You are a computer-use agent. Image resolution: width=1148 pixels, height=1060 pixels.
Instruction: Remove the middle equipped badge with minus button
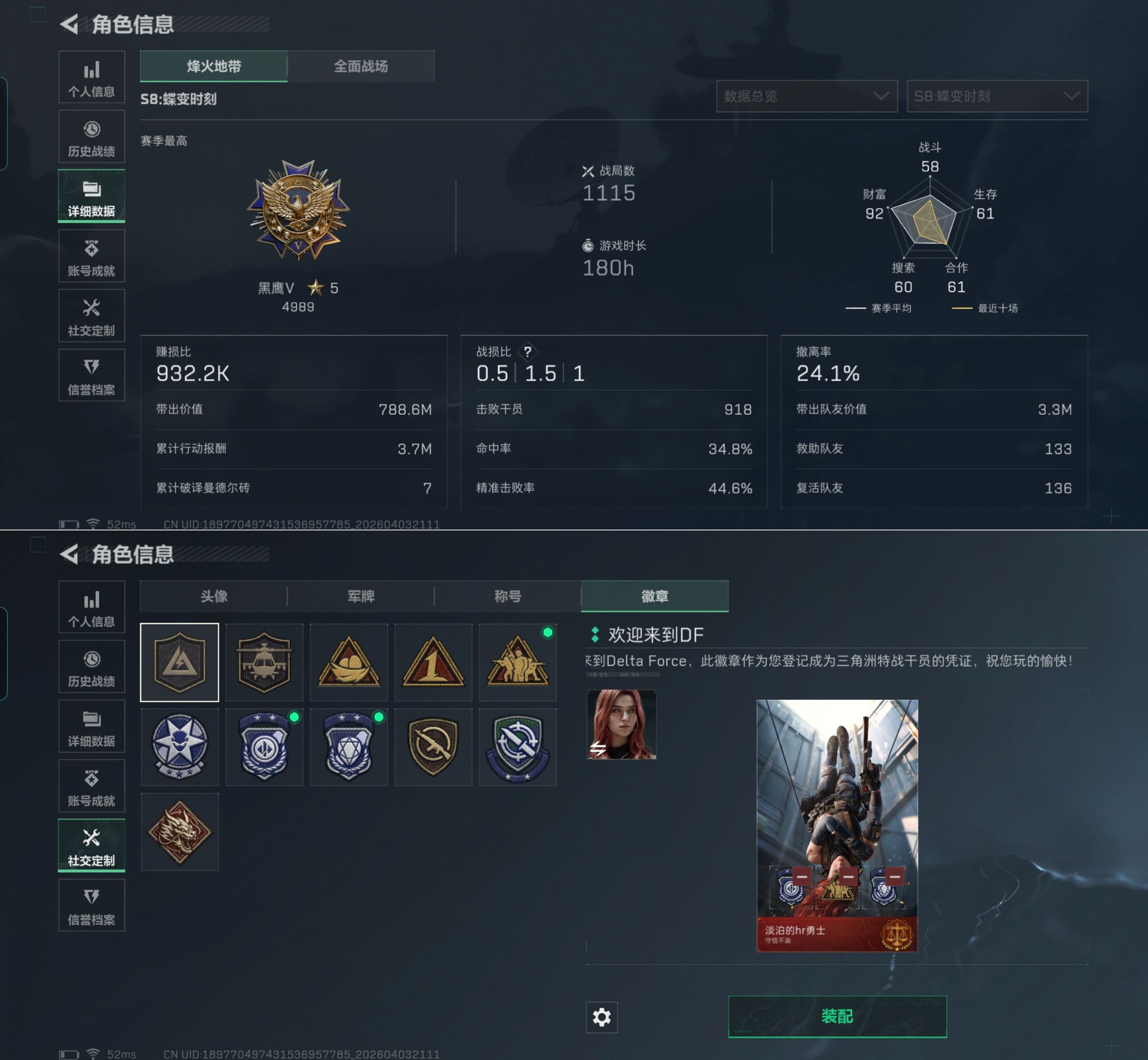(x=848, y=876)
